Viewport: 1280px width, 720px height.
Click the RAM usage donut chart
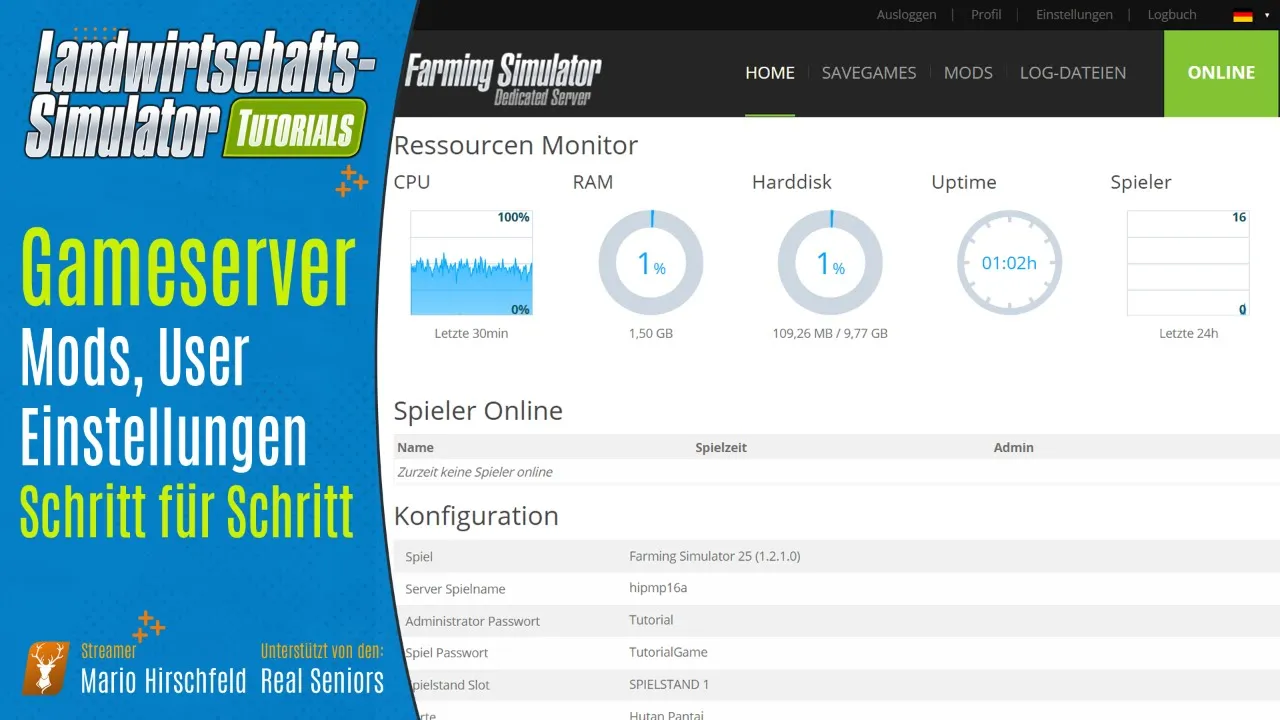(651, 263)
